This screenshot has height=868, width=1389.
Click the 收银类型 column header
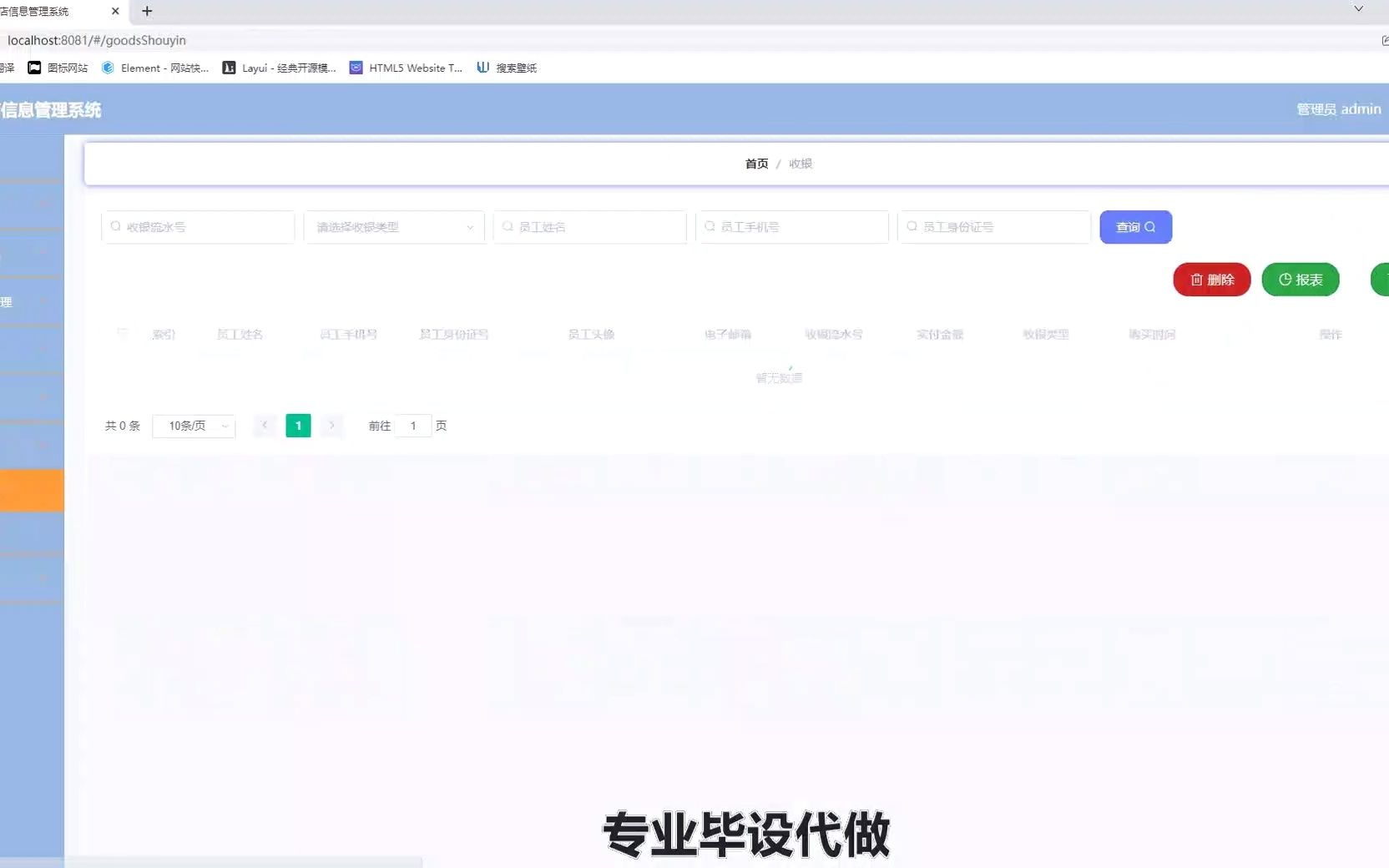click(1045, 335)
